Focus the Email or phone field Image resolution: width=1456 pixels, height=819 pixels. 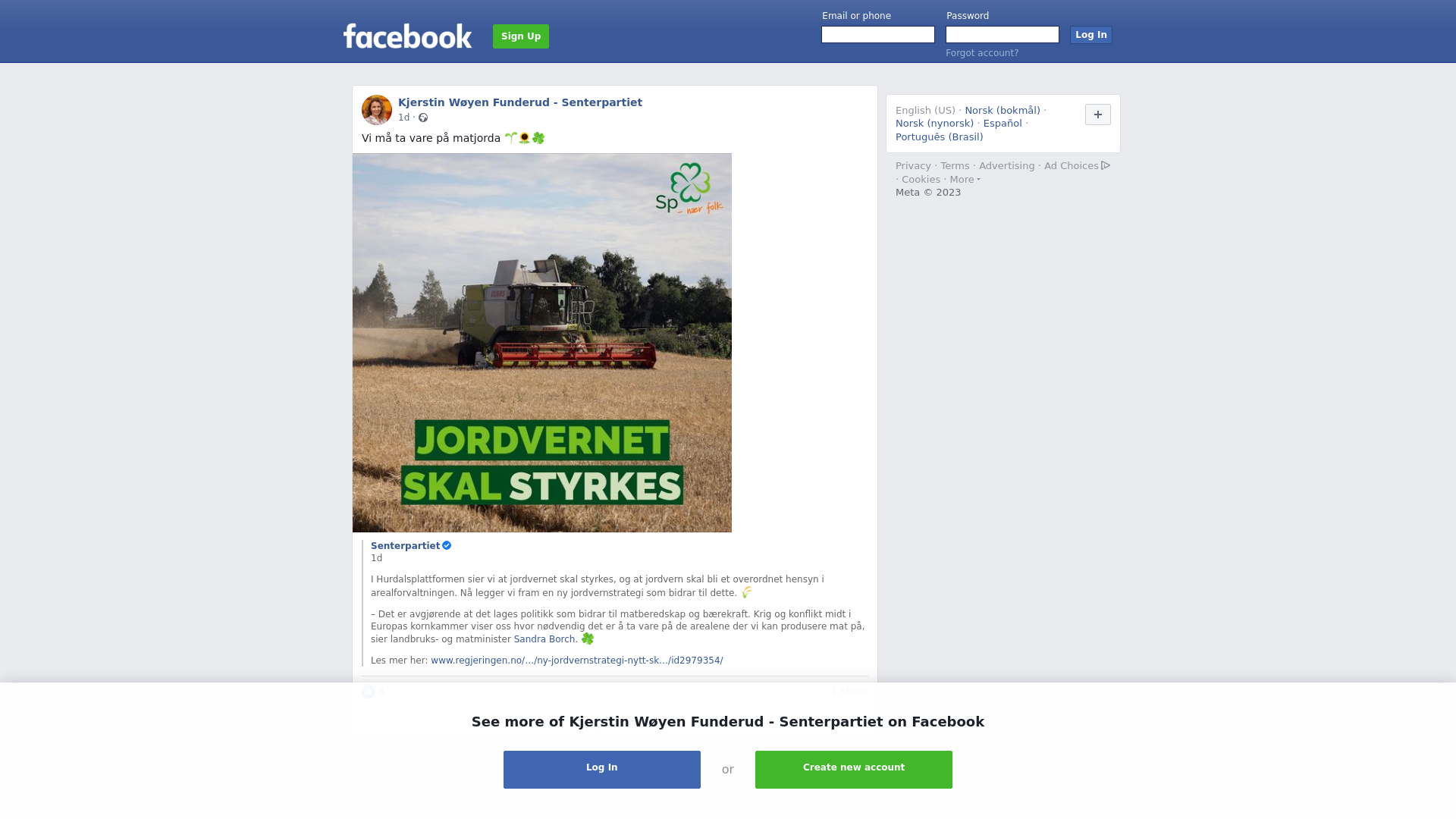coord(878,35)
